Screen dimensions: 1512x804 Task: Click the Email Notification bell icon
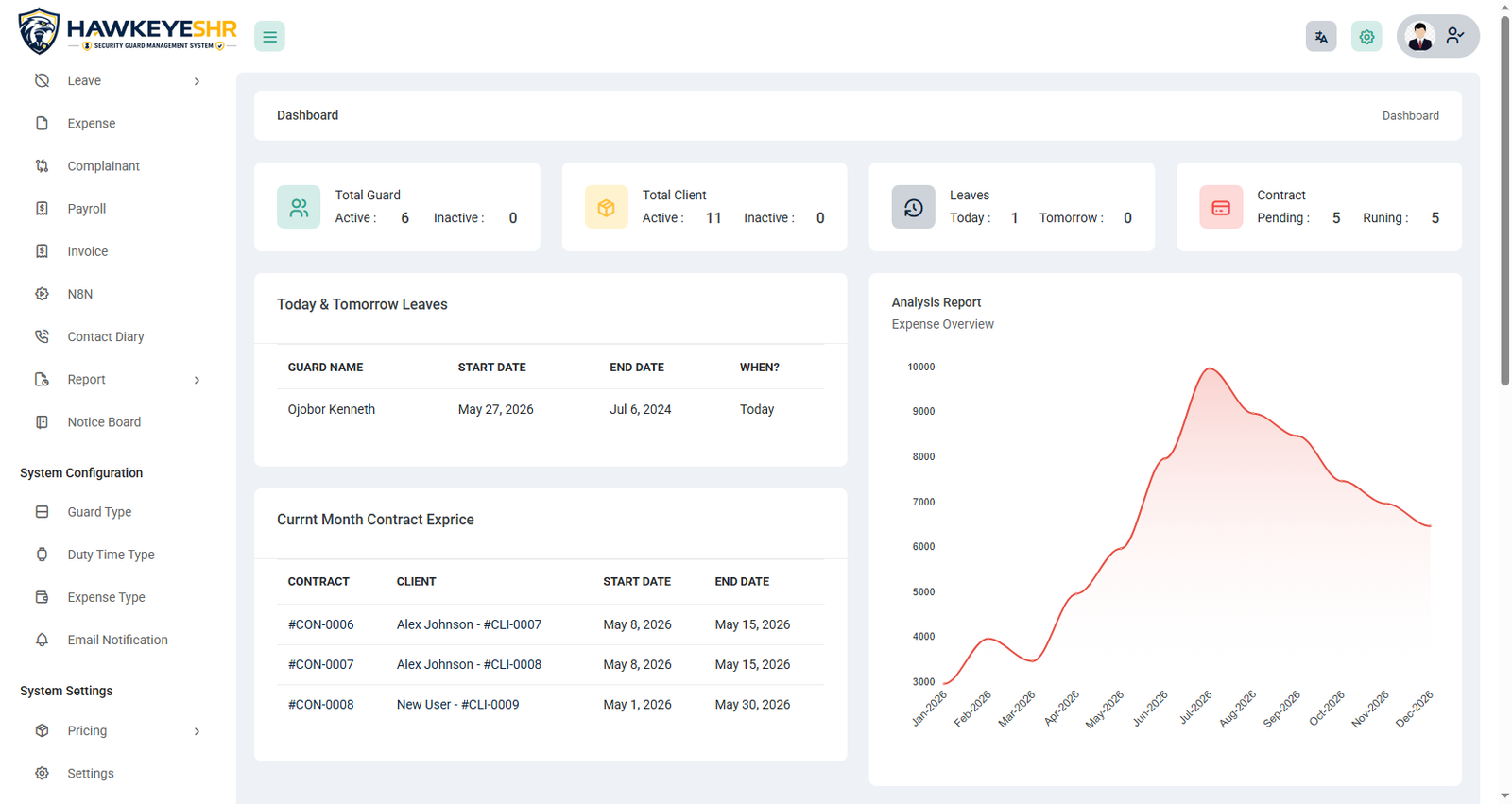click(42, 640)
